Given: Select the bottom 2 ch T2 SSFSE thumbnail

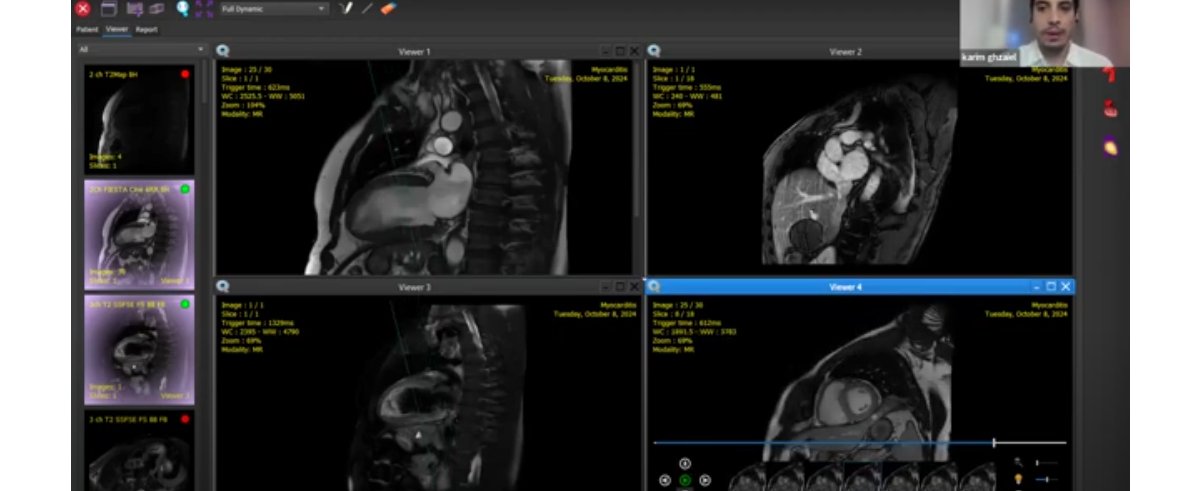Looking at the screenshot, I should [x=139, y=450].
